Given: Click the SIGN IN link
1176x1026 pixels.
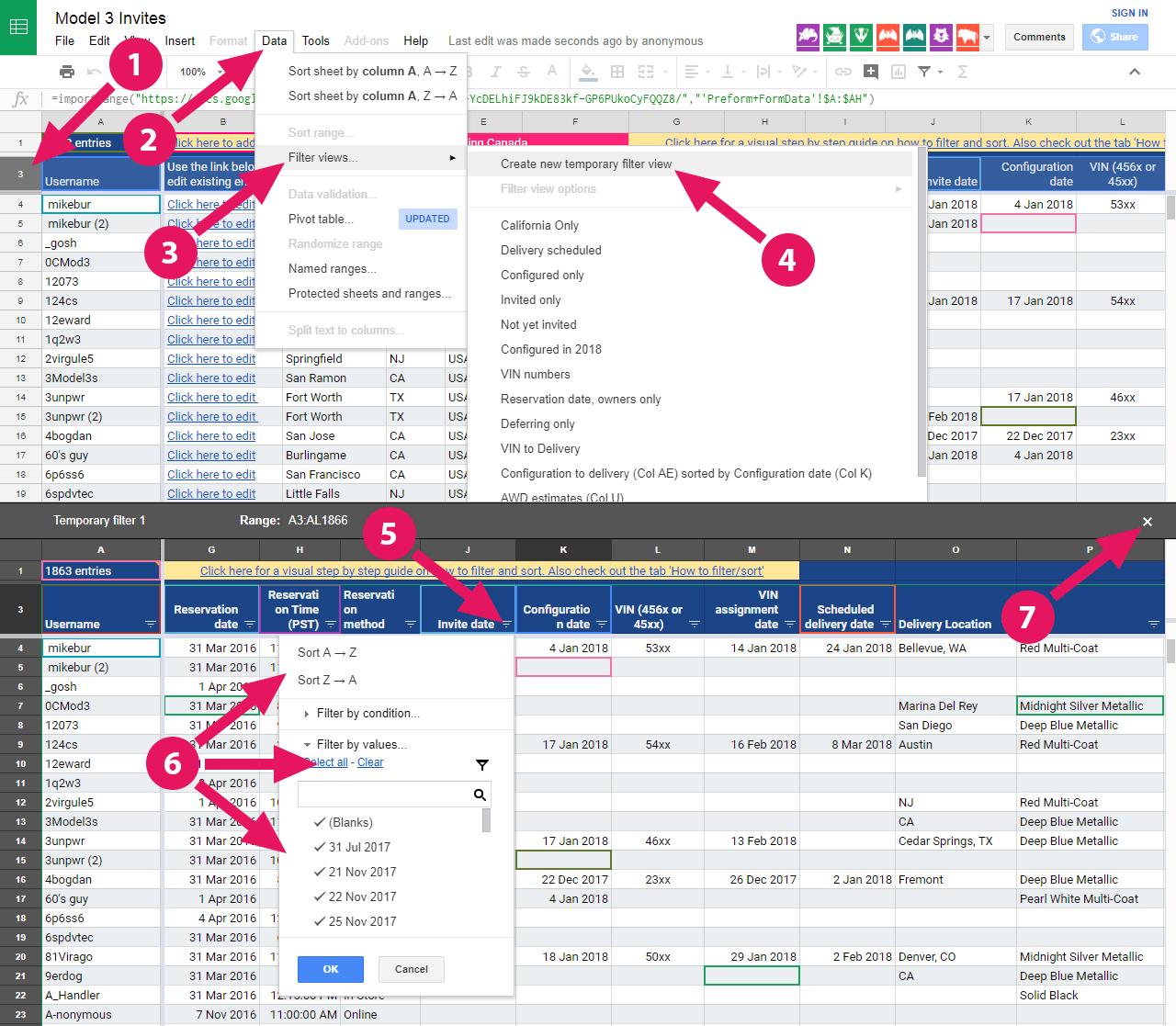Looking at the screenshot, I should (1129, 13).
